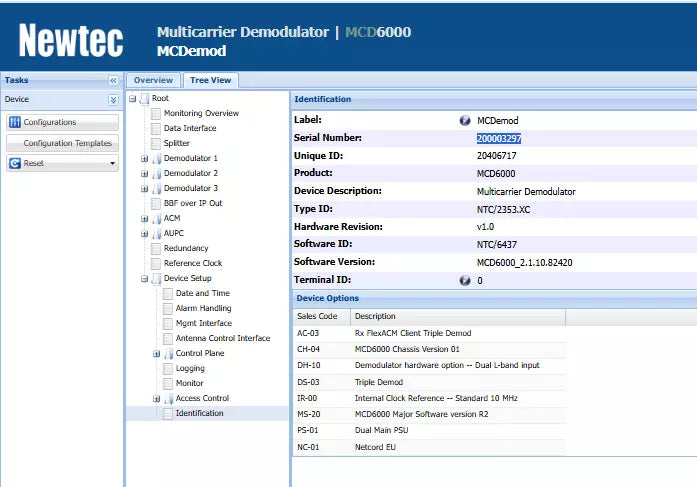Image resolution: width=697 pixels, height=487 pixels.
Task: Open Data Interface tree item
Action: (x=190, y=128)
